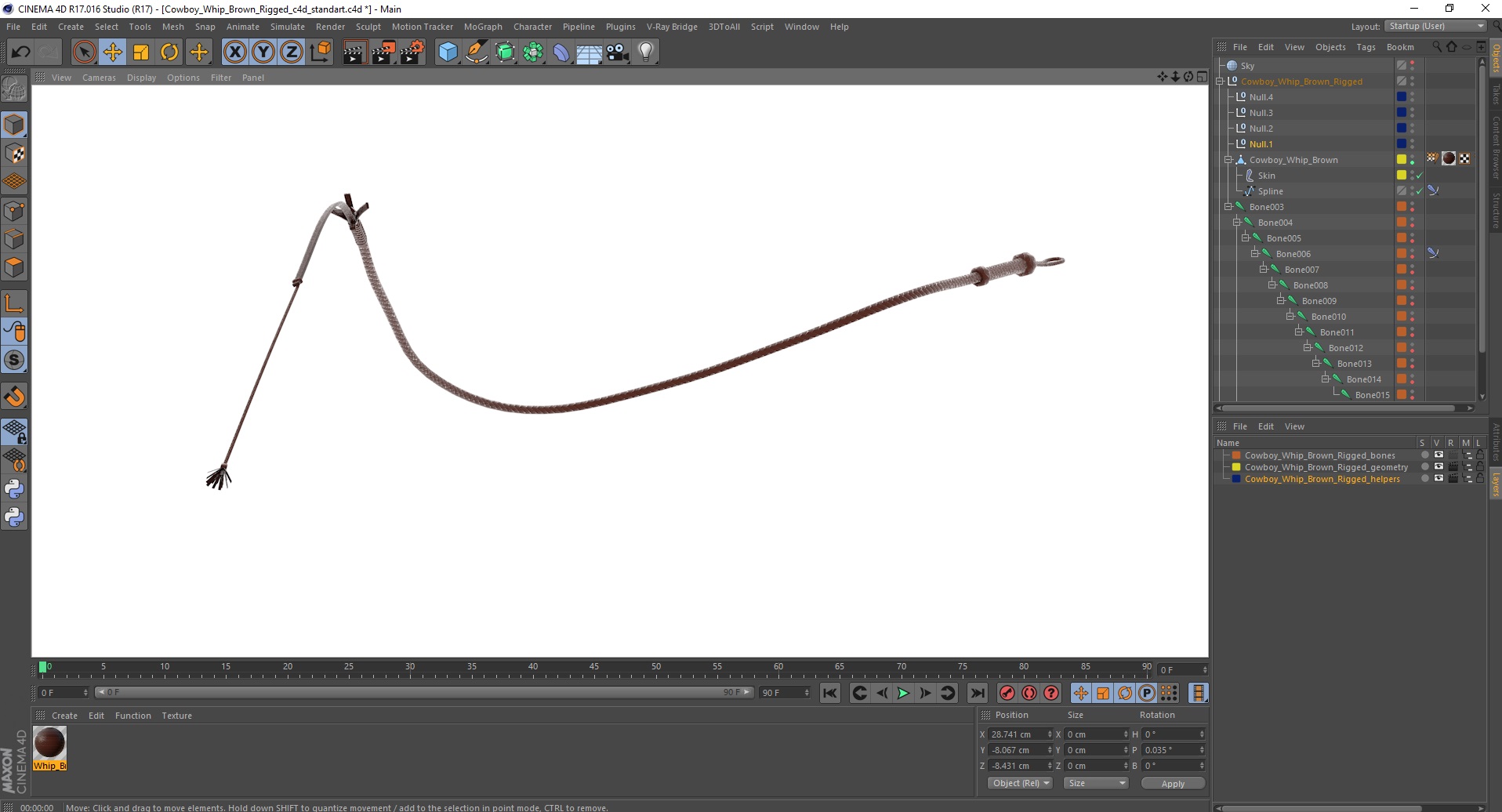Enable the Snap S icon
Viewport: 1502px width, 812px height.
tap(14, 361)
